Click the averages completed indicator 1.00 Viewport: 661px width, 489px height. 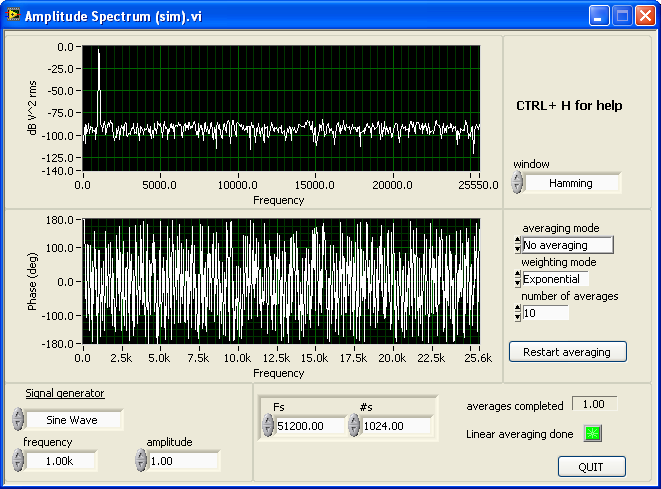[x=594, y=404]
